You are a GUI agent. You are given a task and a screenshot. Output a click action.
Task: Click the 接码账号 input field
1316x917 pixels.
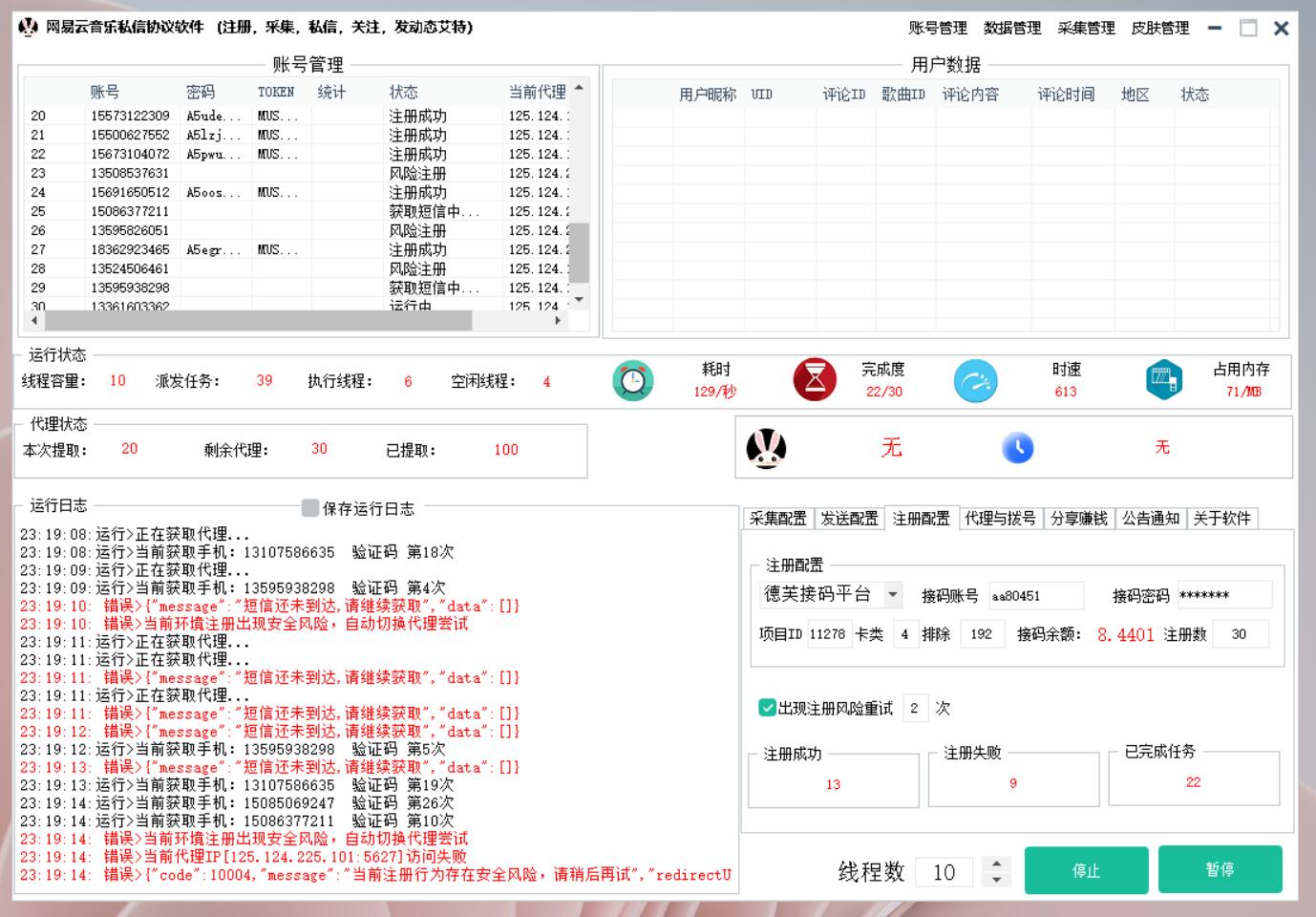tap(1035, 596)
